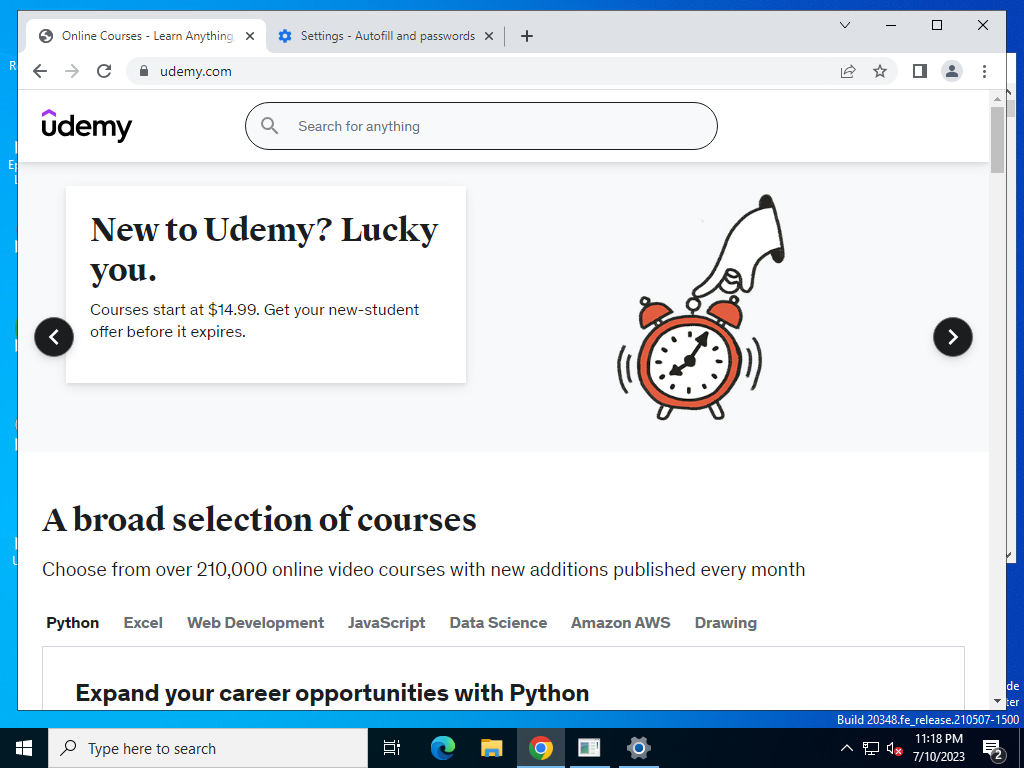
Task: Open the Settings gear taskbar app
Action: click(638, 748)
